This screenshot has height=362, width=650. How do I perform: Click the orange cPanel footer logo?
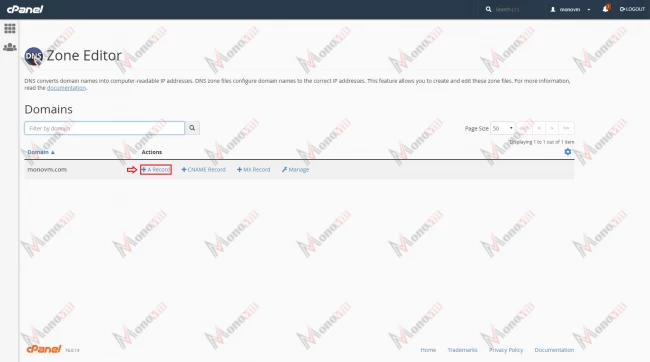(44, 349)
